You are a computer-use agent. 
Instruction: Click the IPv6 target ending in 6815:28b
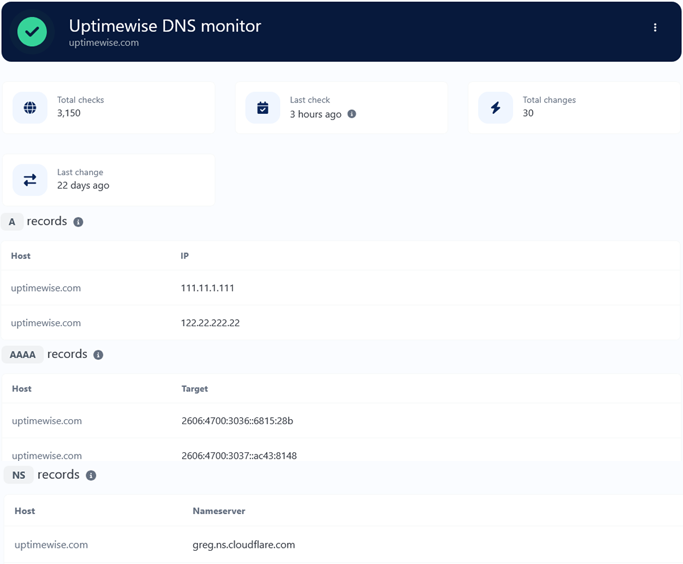click(237, 421)
